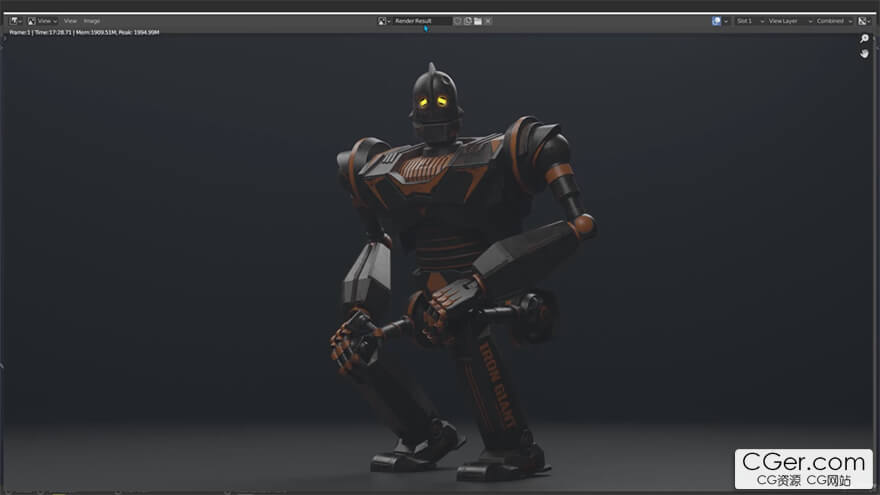This screenshot has height=495, width=880.
Task: Open the View mode dropdown
Action: tap(42, 21)
